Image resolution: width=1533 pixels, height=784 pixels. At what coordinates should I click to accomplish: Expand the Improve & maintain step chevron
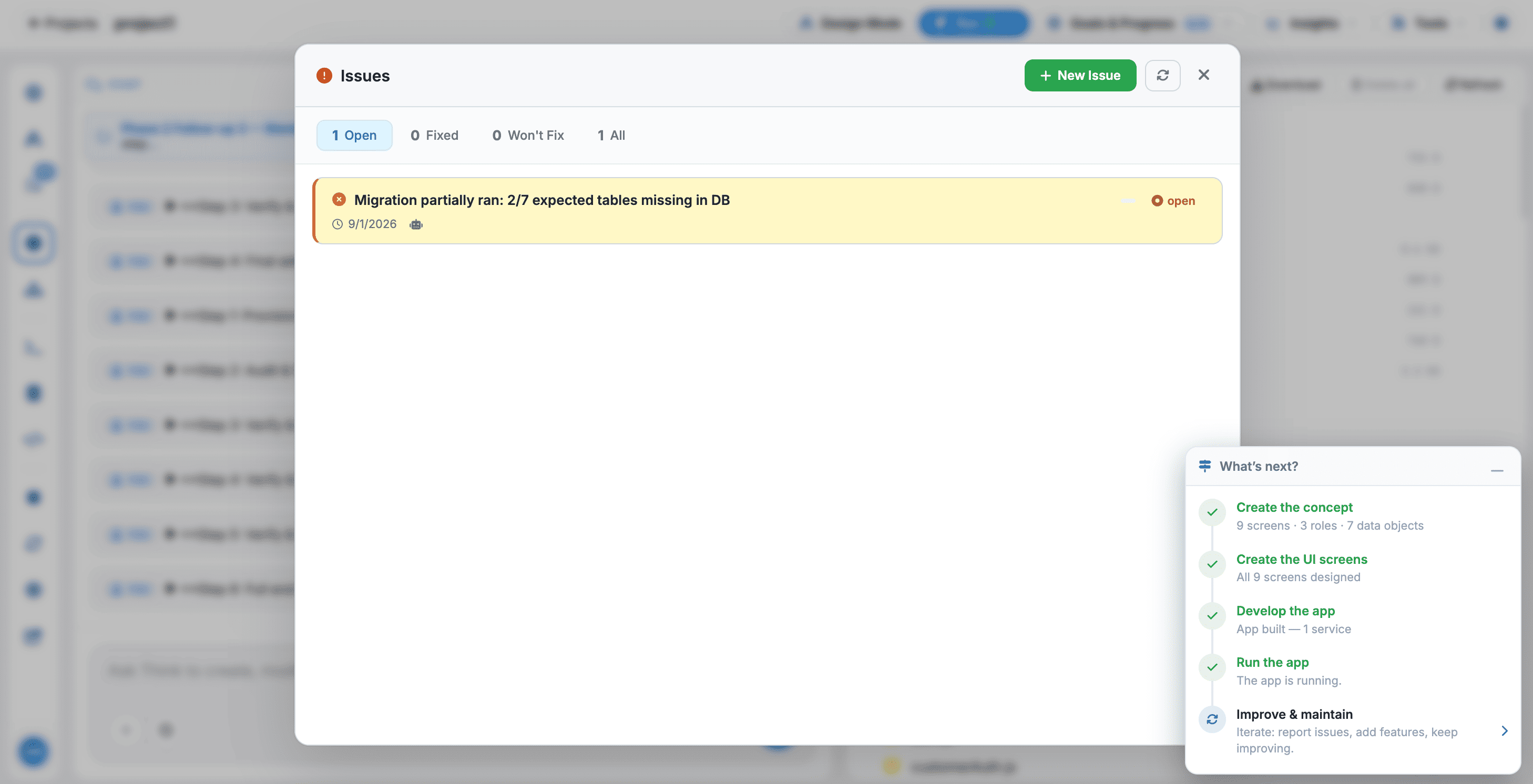pyautogui.click(x=1504, y=731)
